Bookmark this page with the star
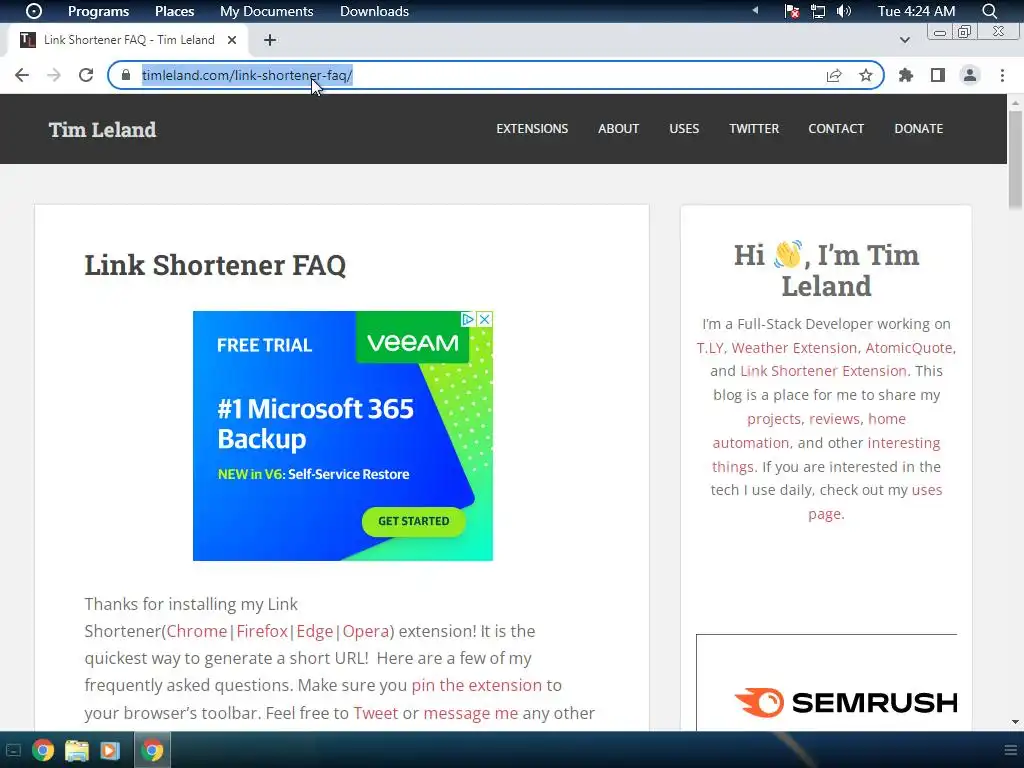This screenshot has height=768, width=1024. coord(865,75)
